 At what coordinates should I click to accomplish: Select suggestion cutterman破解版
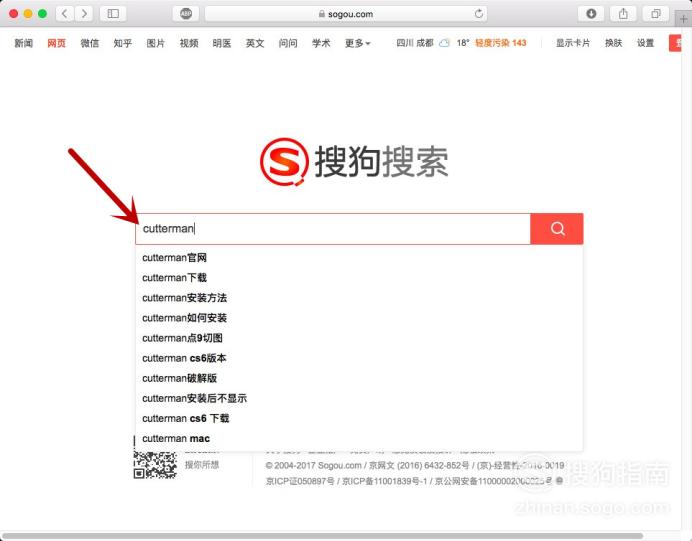359,378
